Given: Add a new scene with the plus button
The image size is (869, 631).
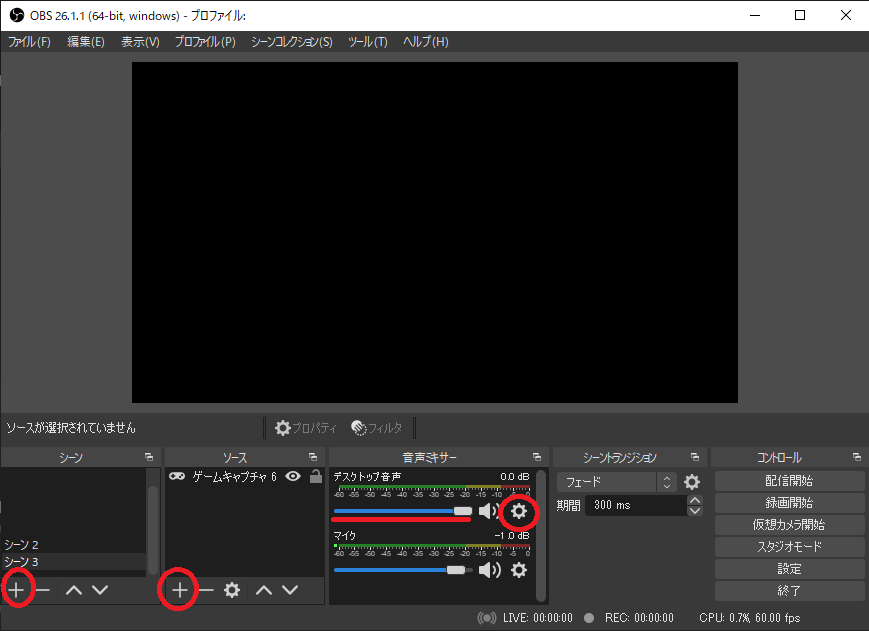Looking at the screenshot, I should (17, 590).
